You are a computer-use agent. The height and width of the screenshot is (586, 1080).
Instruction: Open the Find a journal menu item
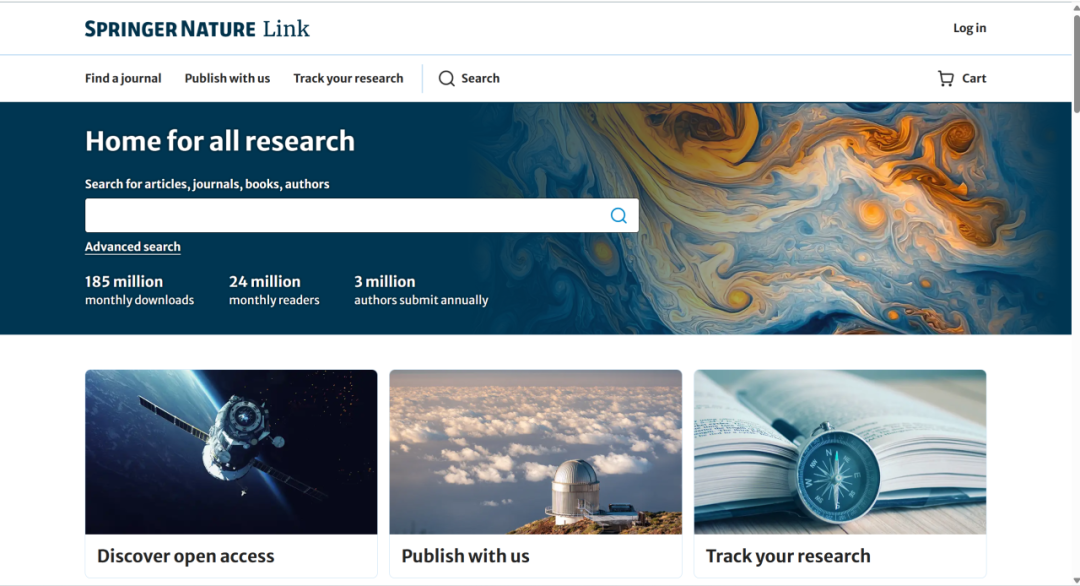point(123,79)
